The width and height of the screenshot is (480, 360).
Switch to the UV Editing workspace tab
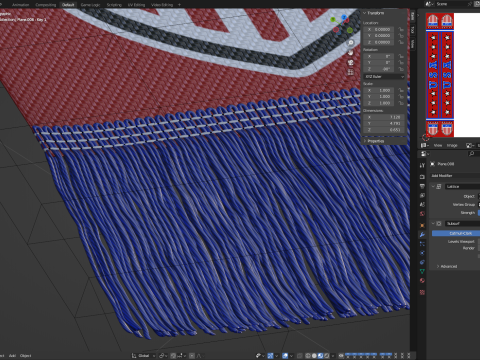[137, 5]
